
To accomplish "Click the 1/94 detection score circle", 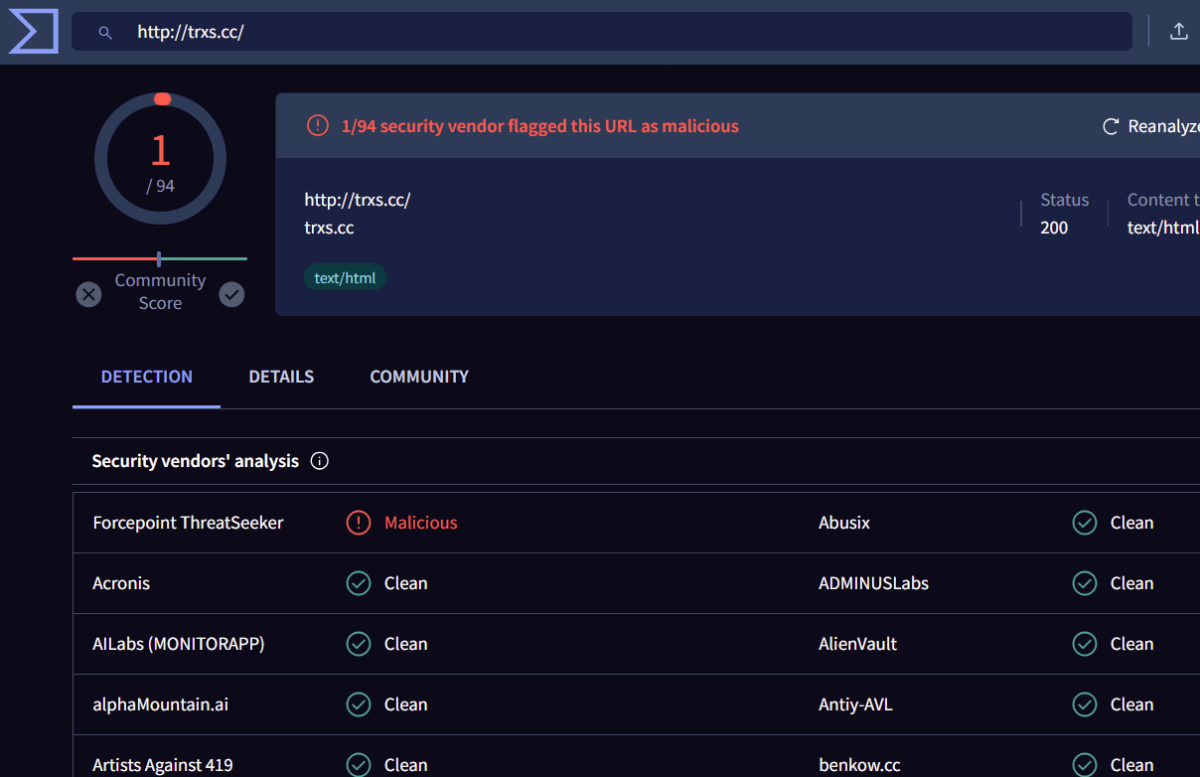I will pyautogui.click(x=160, y=159).
